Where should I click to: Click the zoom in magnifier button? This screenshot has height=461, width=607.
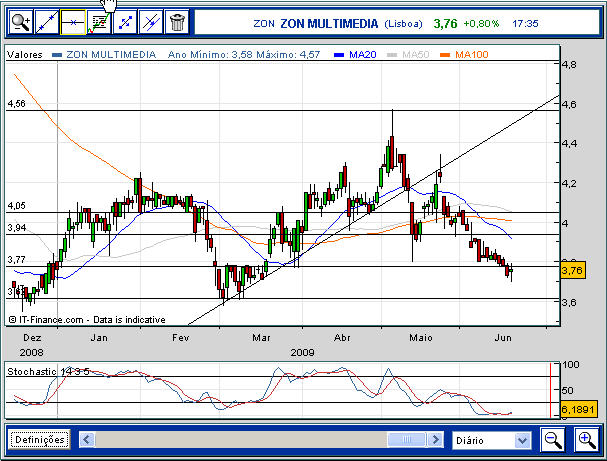[x=587, y=439]
